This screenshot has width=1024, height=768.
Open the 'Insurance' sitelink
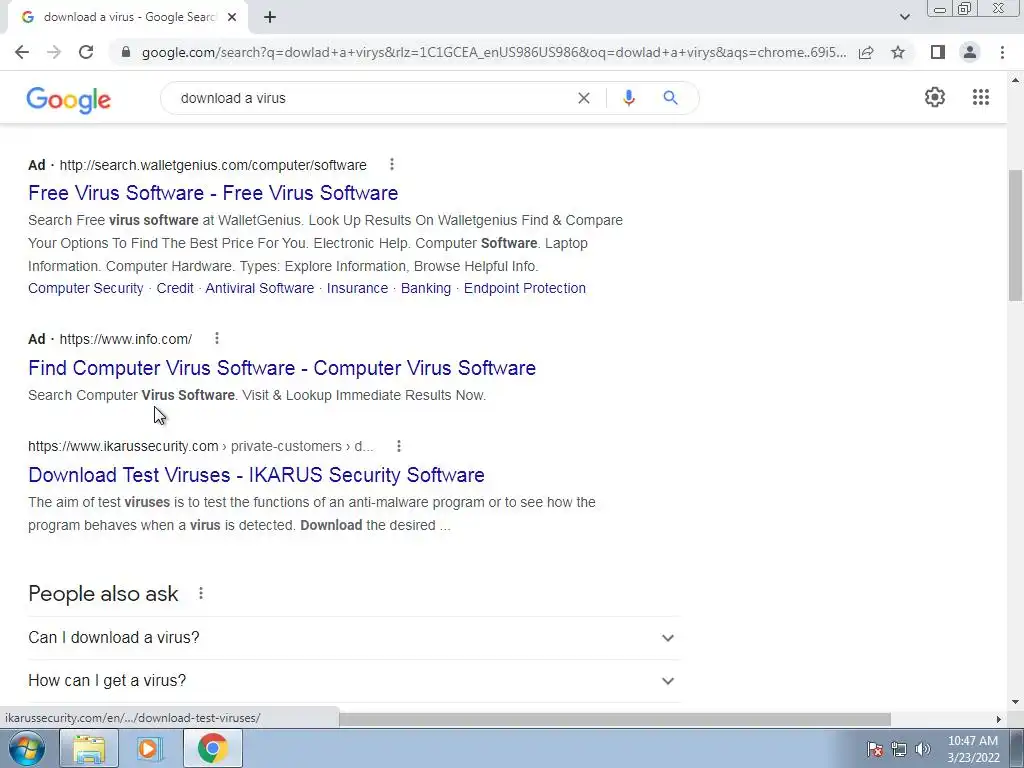coord(357,288)
